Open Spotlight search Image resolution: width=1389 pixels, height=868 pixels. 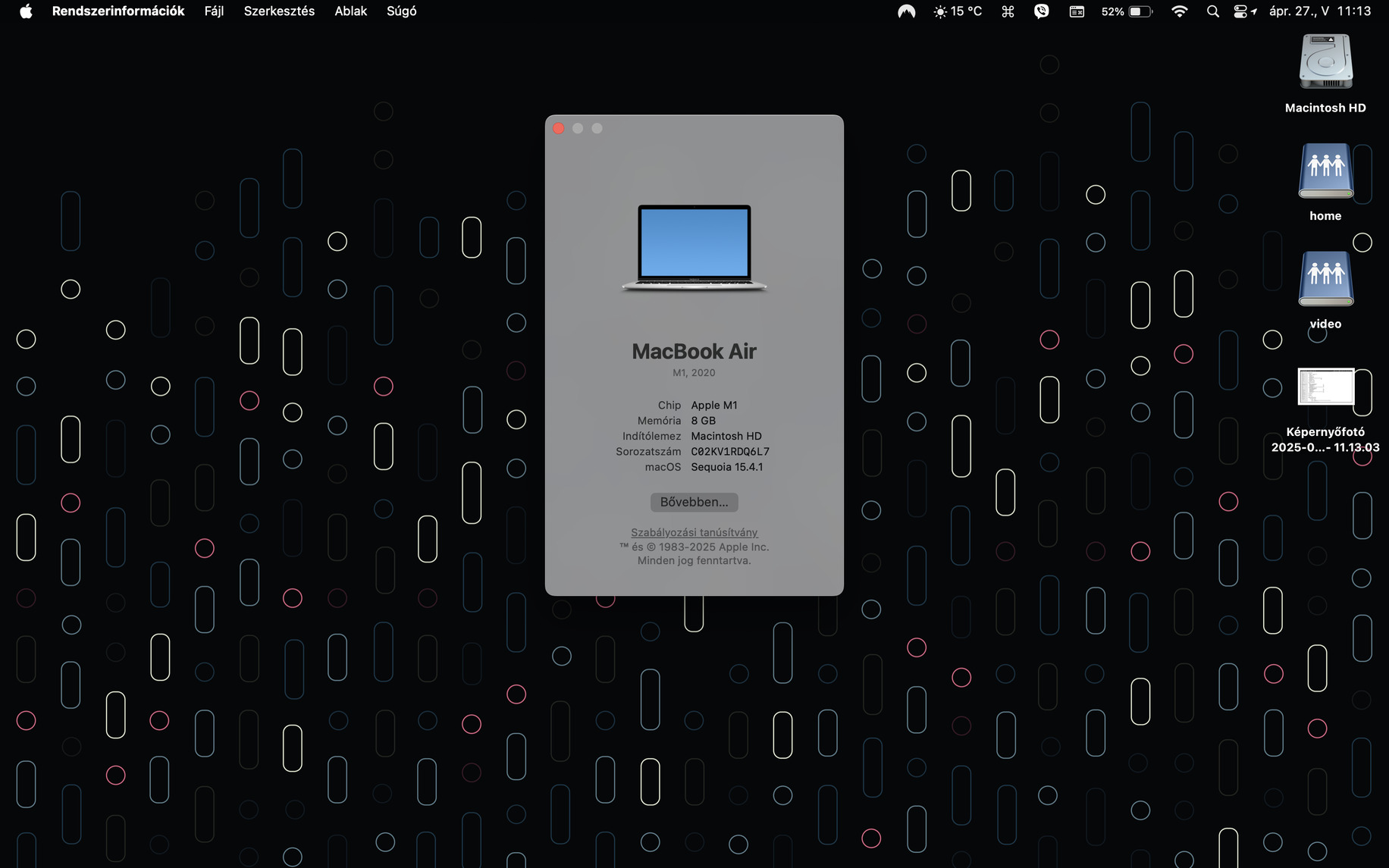coord(1213,11)
